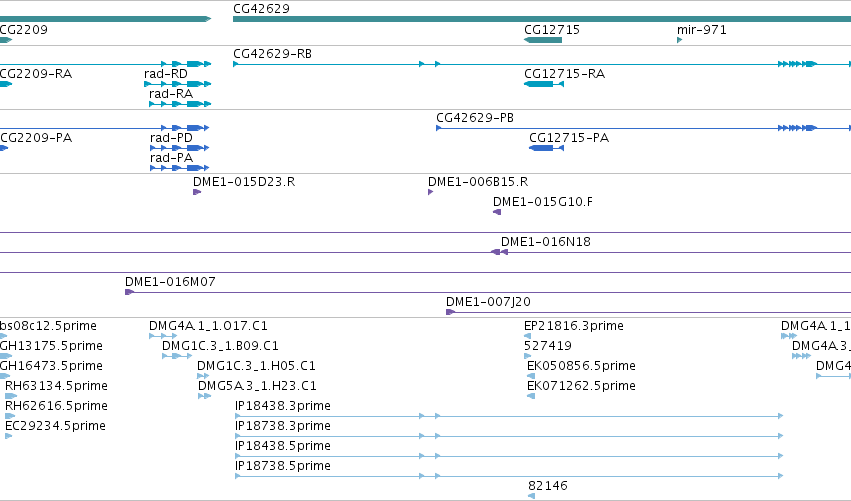Click the CG2209-RA transcript label
Image resolution: width=851 pixels, height=501 pixels.
36,73
